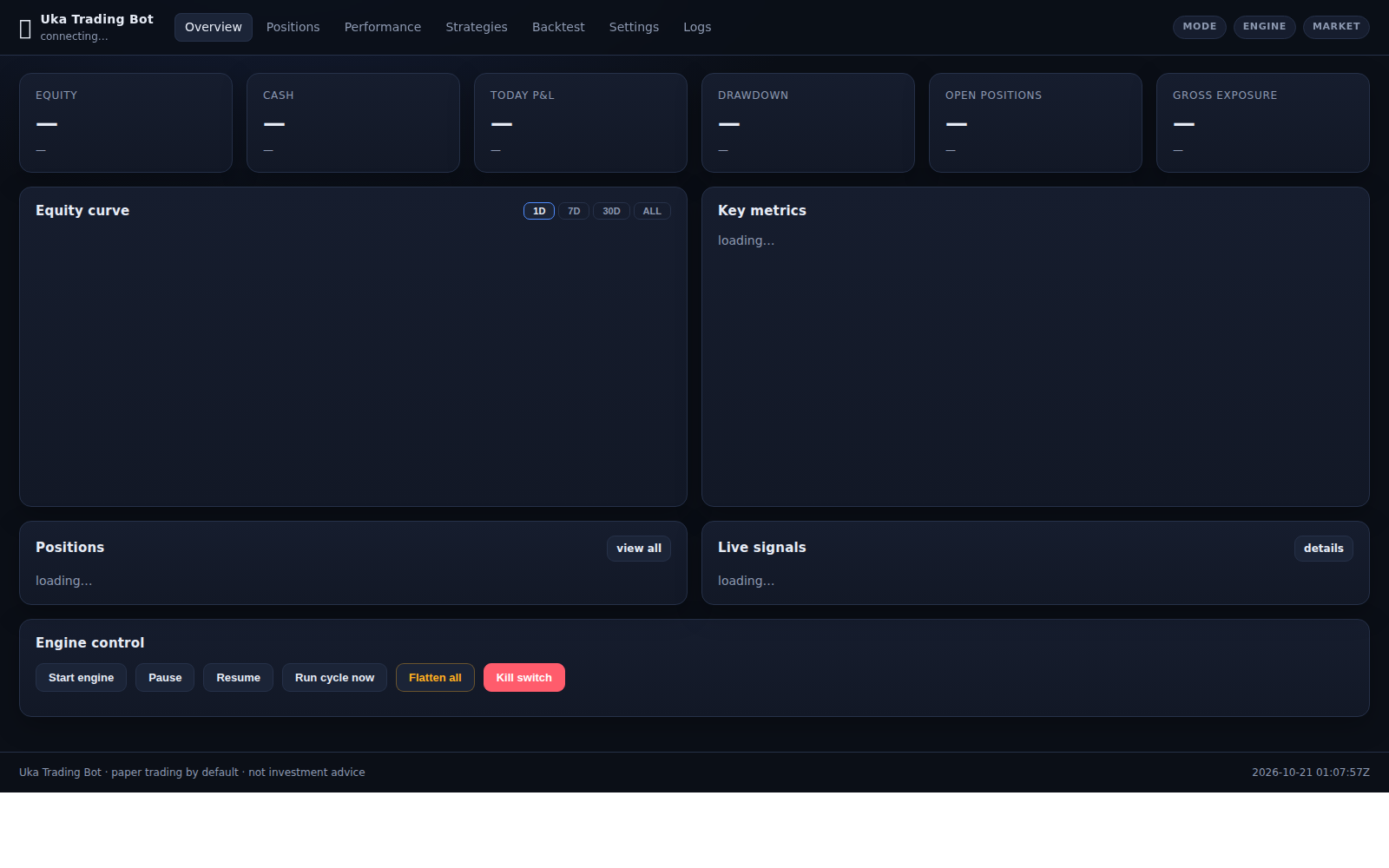Click view all in Positions panel

click(639, 549)
